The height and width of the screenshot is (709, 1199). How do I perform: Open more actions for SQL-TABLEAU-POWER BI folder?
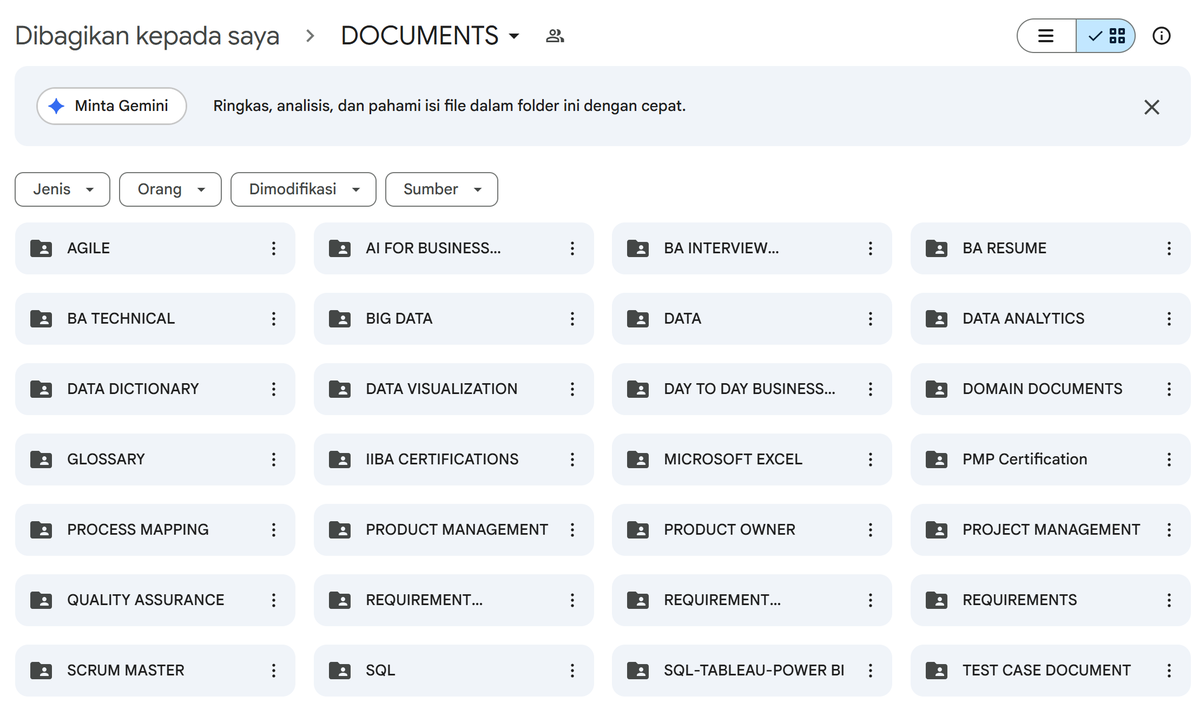coord(870,671)
